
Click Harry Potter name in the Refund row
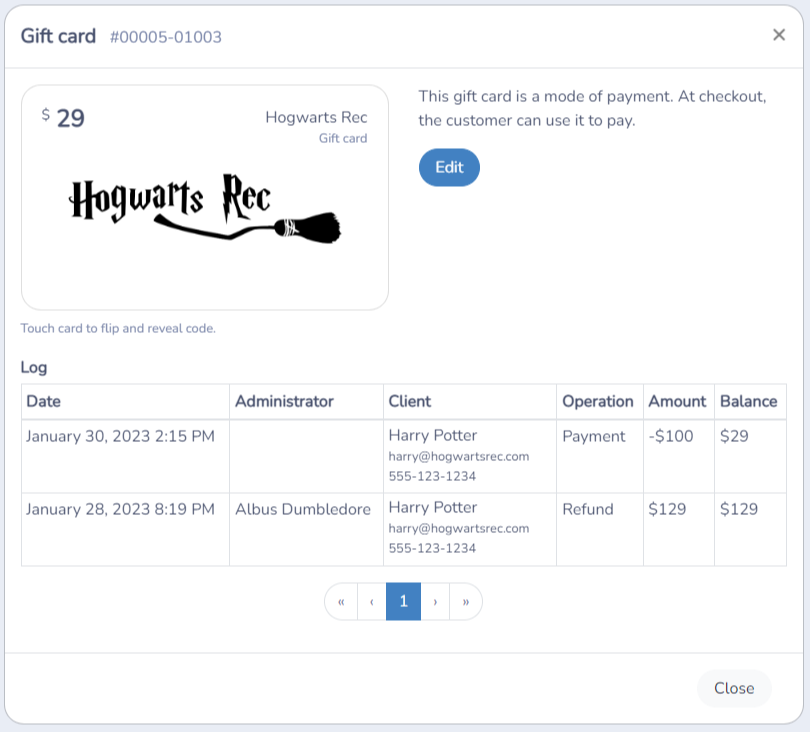point(432,507)
